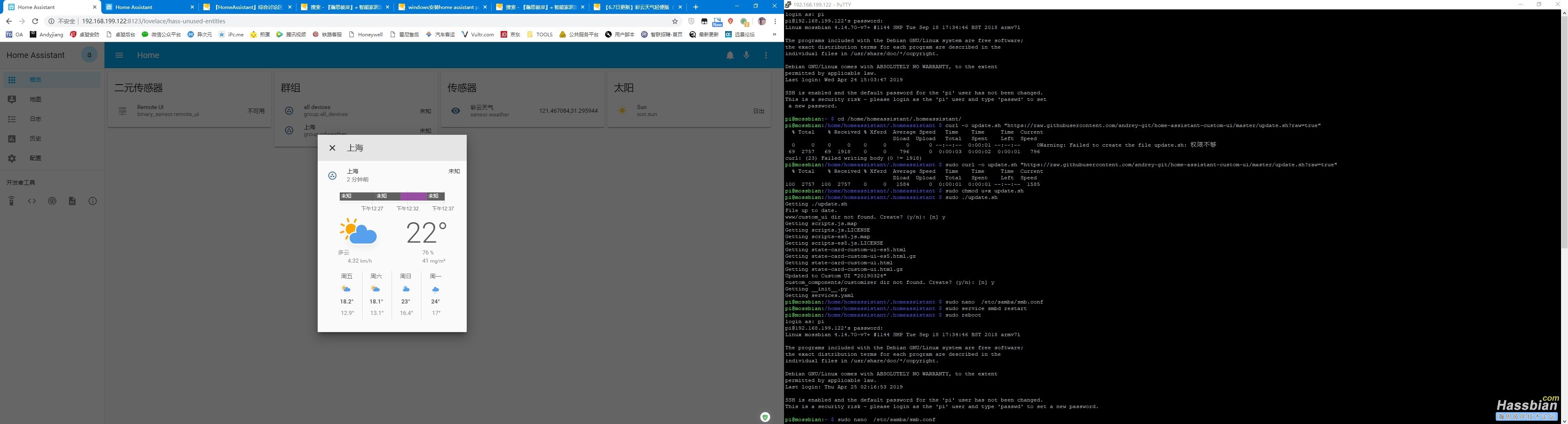1568x424 pixels.
Task: Expand hidden bookmarks with the chevron
Action: point(774,35)
